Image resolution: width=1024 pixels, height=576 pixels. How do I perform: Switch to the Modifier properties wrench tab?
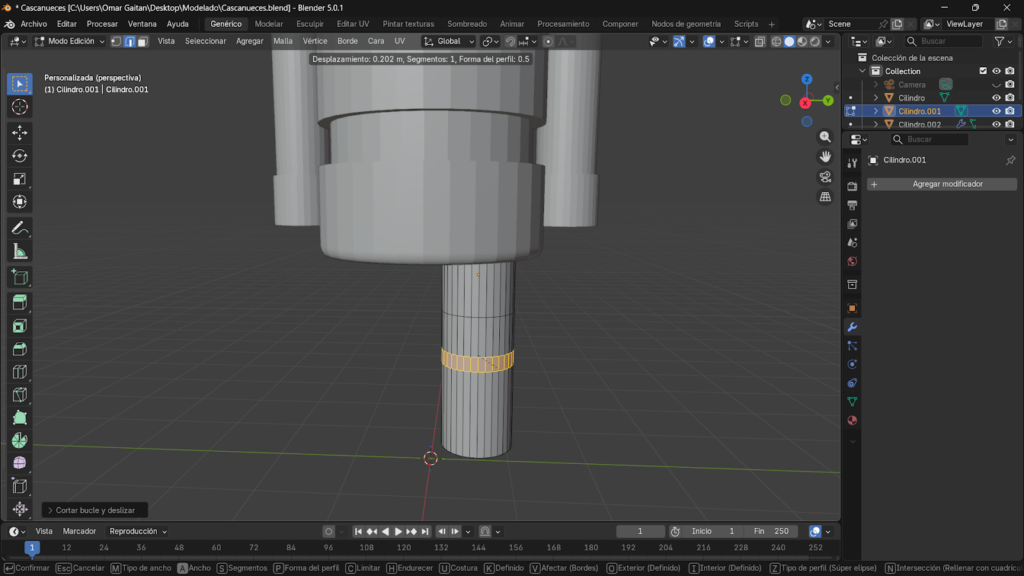click(852, 326)
